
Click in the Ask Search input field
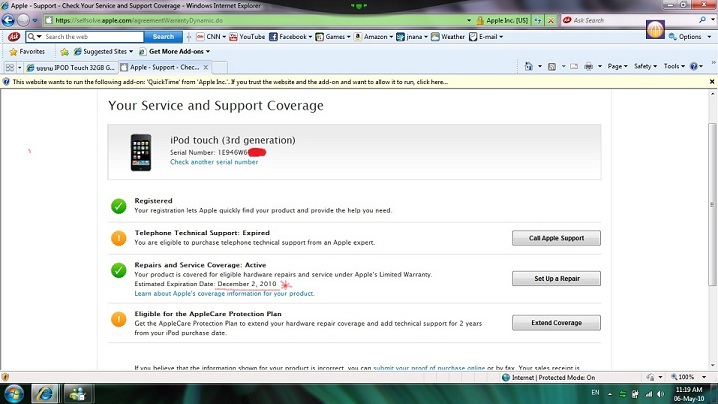[x=604, y=20]
